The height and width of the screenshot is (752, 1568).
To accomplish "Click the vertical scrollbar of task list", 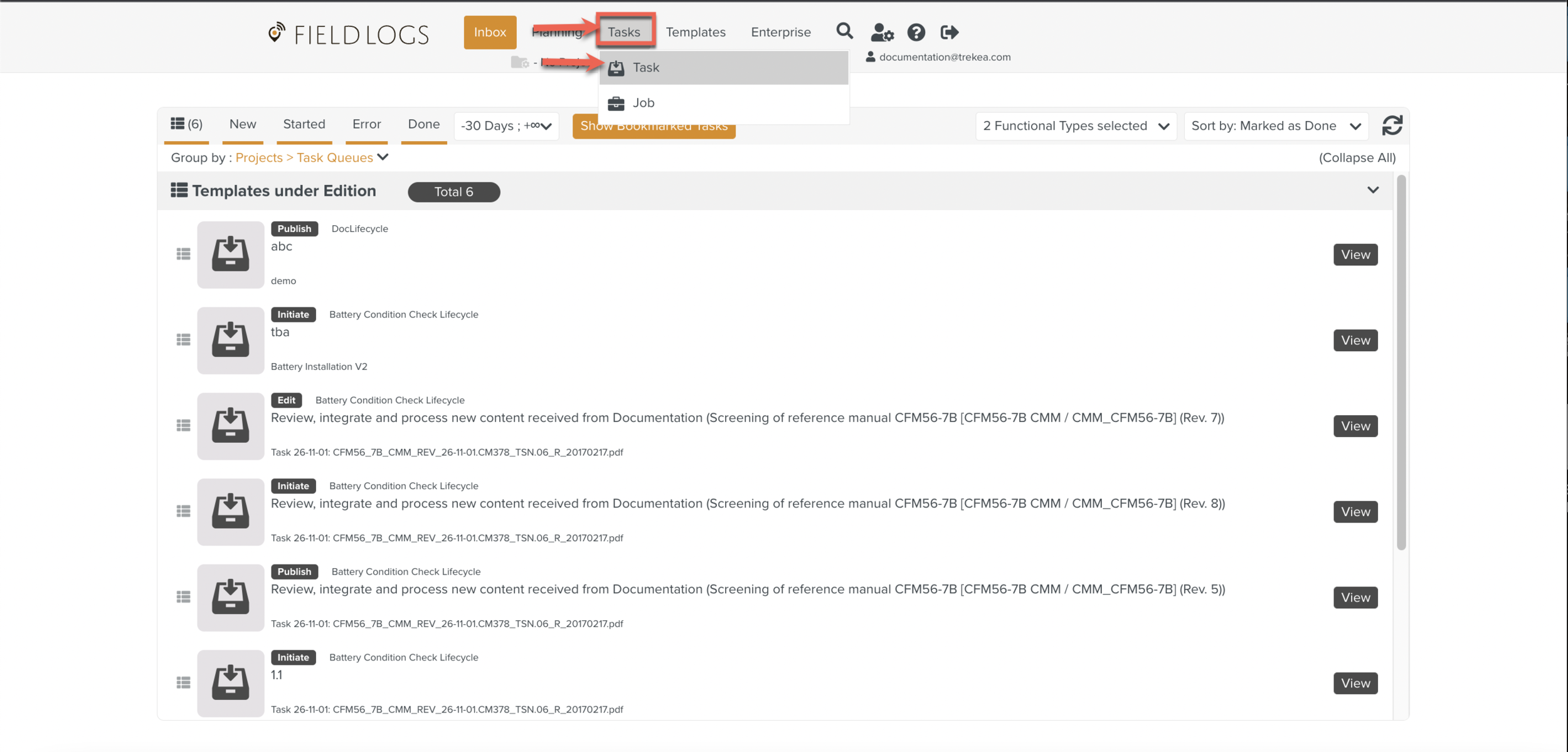I will 1401,364.
